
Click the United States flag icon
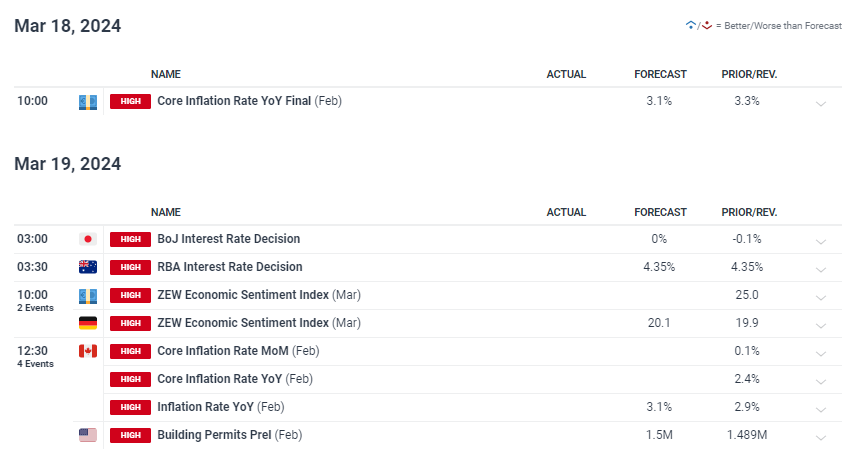pos(87,435)
